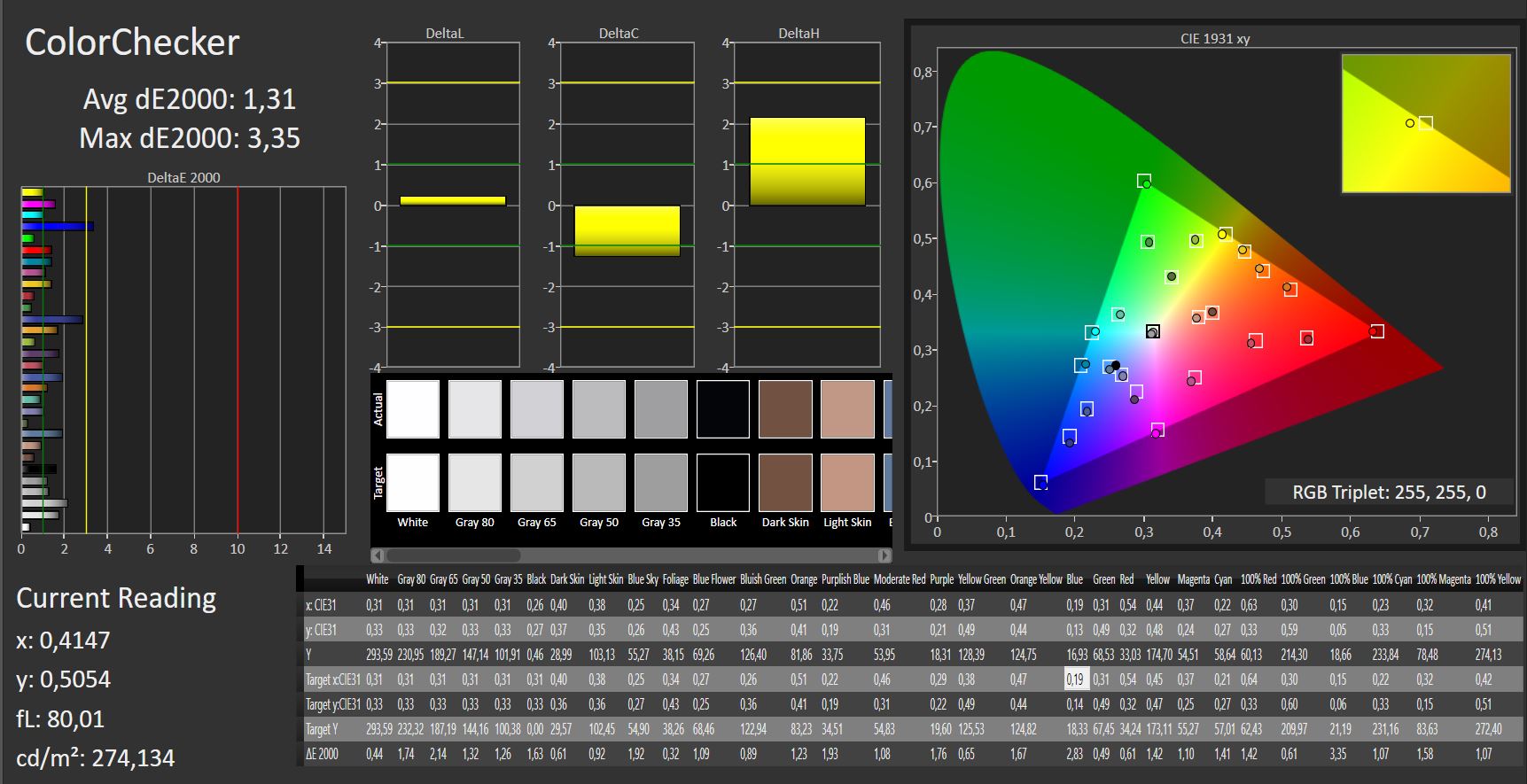This screenshot has width=1527, height=784.
Task: Click the White column header in the table
Action: (x=378, y=579)
